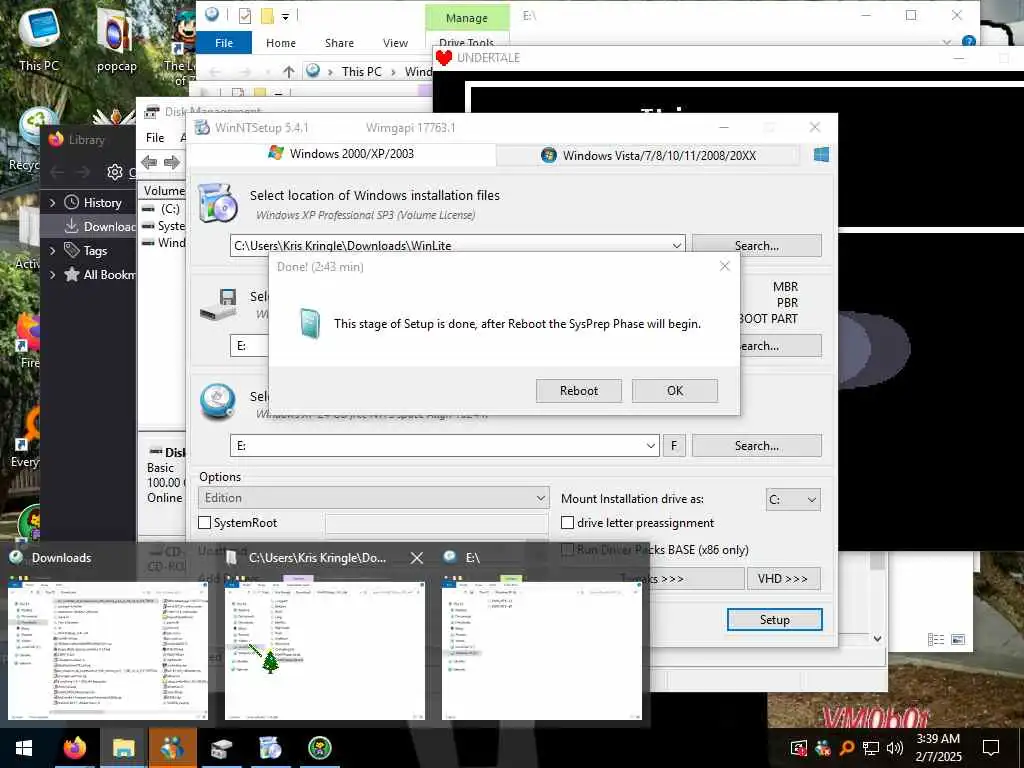Click Volume column header in Disk Management
This screenshot has width=1024, height=768.
tap(164, 191)
